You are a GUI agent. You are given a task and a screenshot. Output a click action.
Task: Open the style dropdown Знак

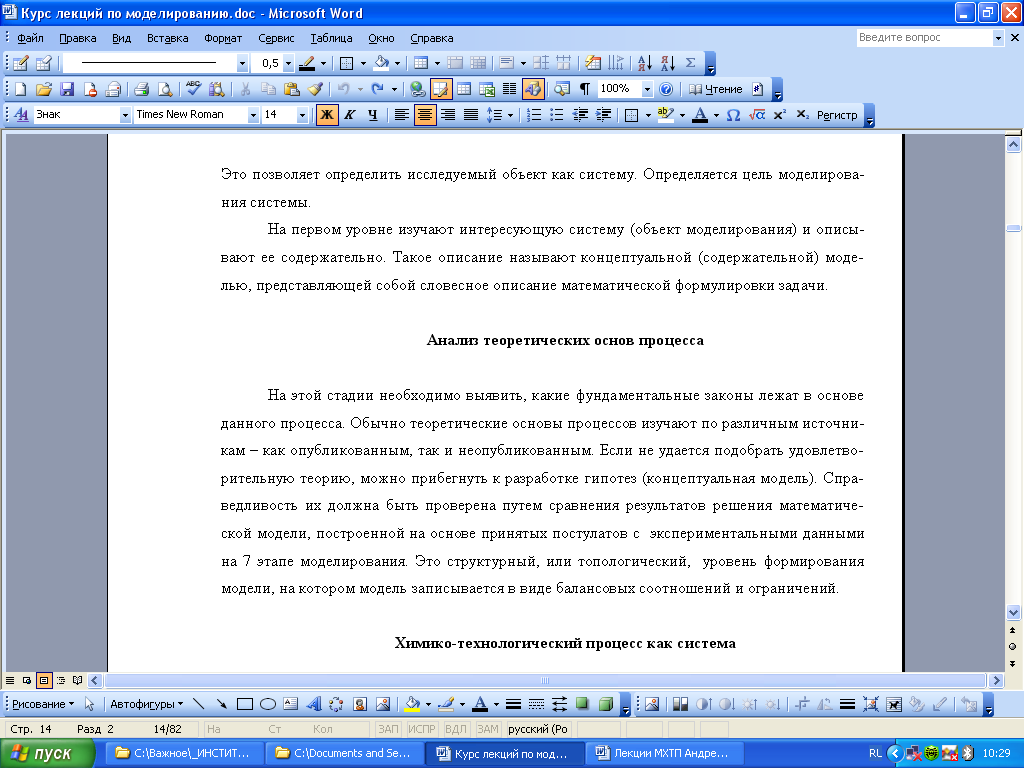coord(125,116)
